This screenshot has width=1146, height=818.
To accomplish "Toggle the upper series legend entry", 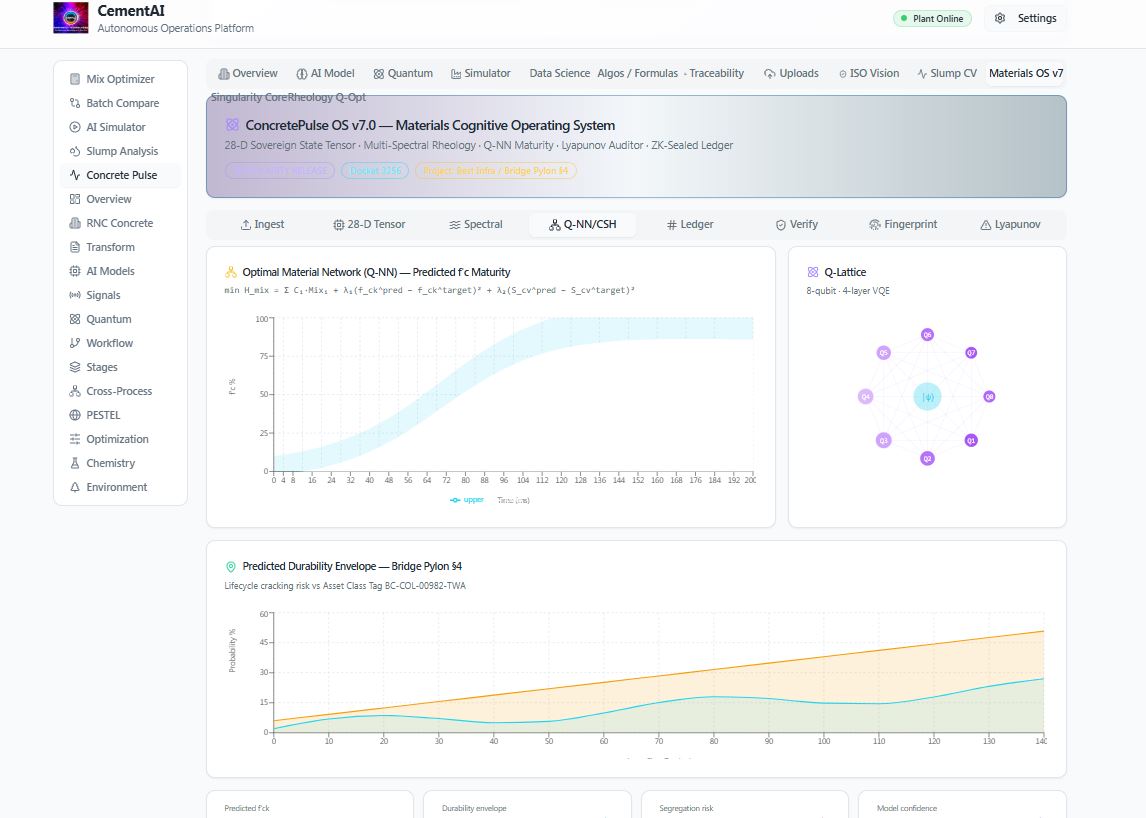I will [x=467, y=500].
